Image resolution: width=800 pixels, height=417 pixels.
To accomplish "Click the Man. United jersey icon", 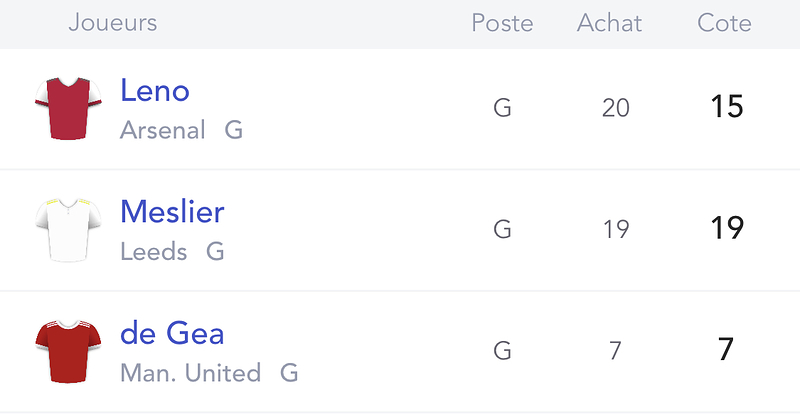I will 68,351.
